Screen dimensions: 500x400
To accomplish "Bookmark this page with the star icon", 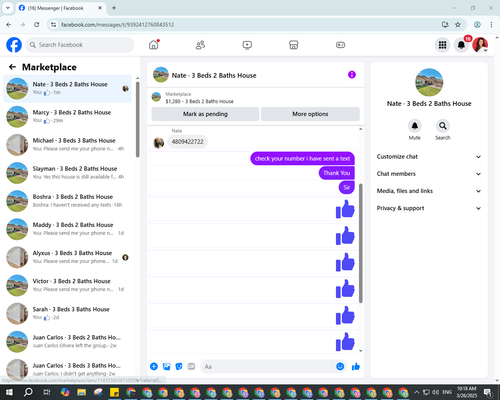I will coord(458,25).
